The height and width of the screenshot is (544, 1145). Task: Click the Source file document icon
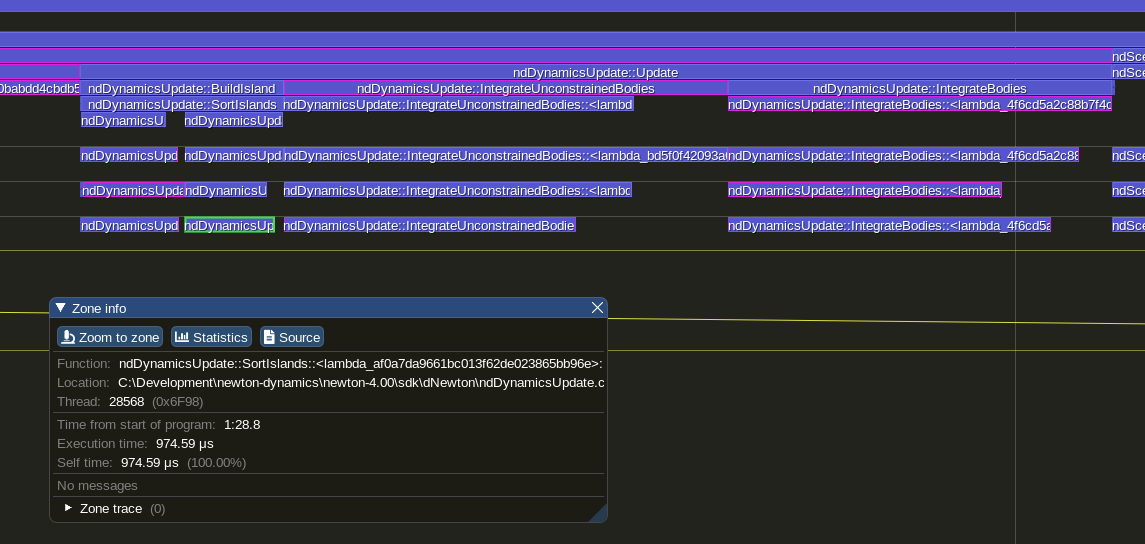(269, 337)
